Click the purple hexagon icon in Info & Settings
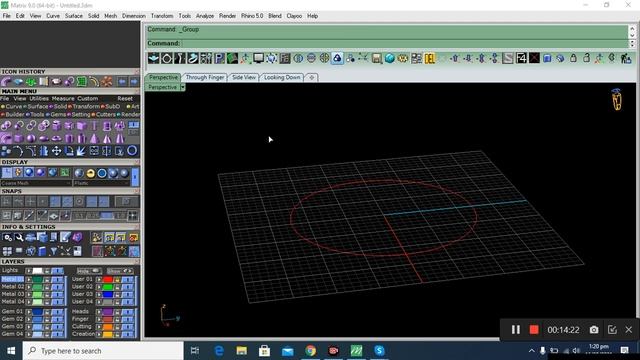640x360 pixels. [77, 237]
